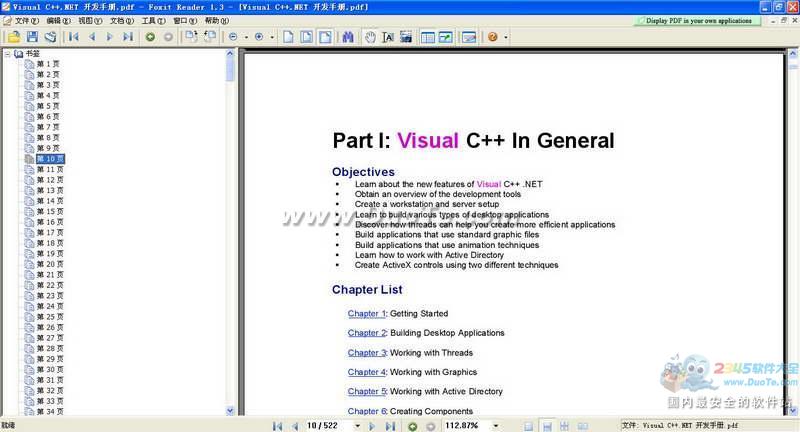Click the orange Help question icon
This screenshot has height=432, width=800.
click(x=493, y=37)
